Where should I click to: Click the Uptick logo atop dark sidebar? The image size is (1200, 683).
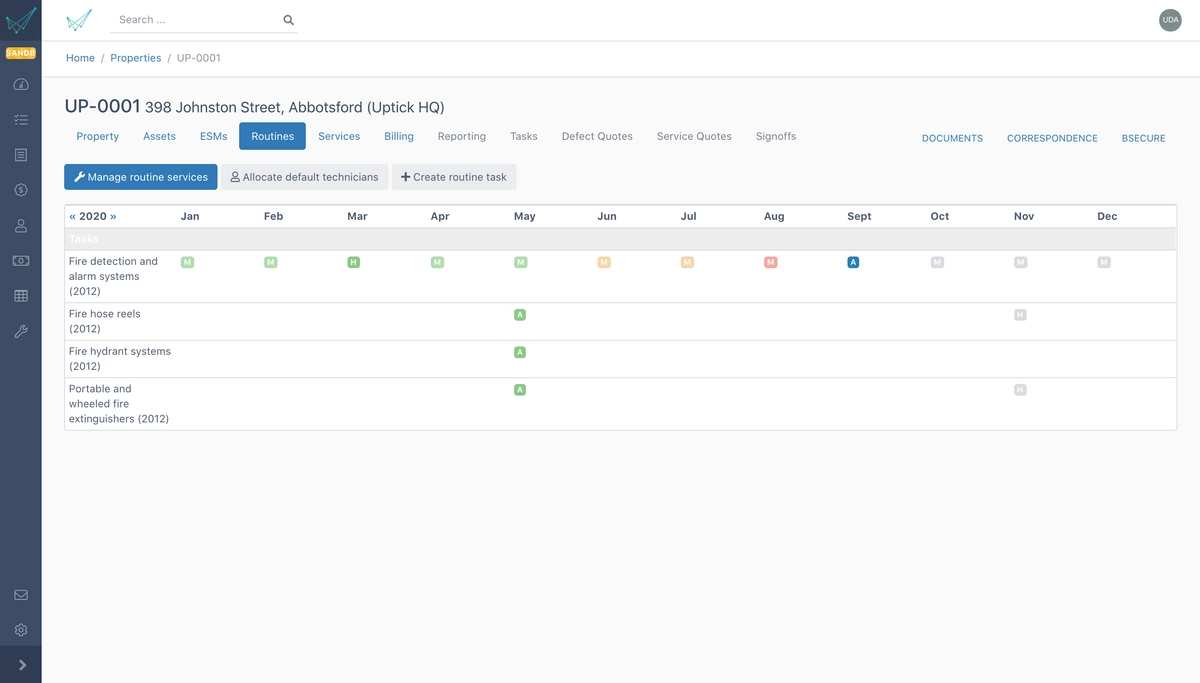pyautogui.click(x=21, y=20)
